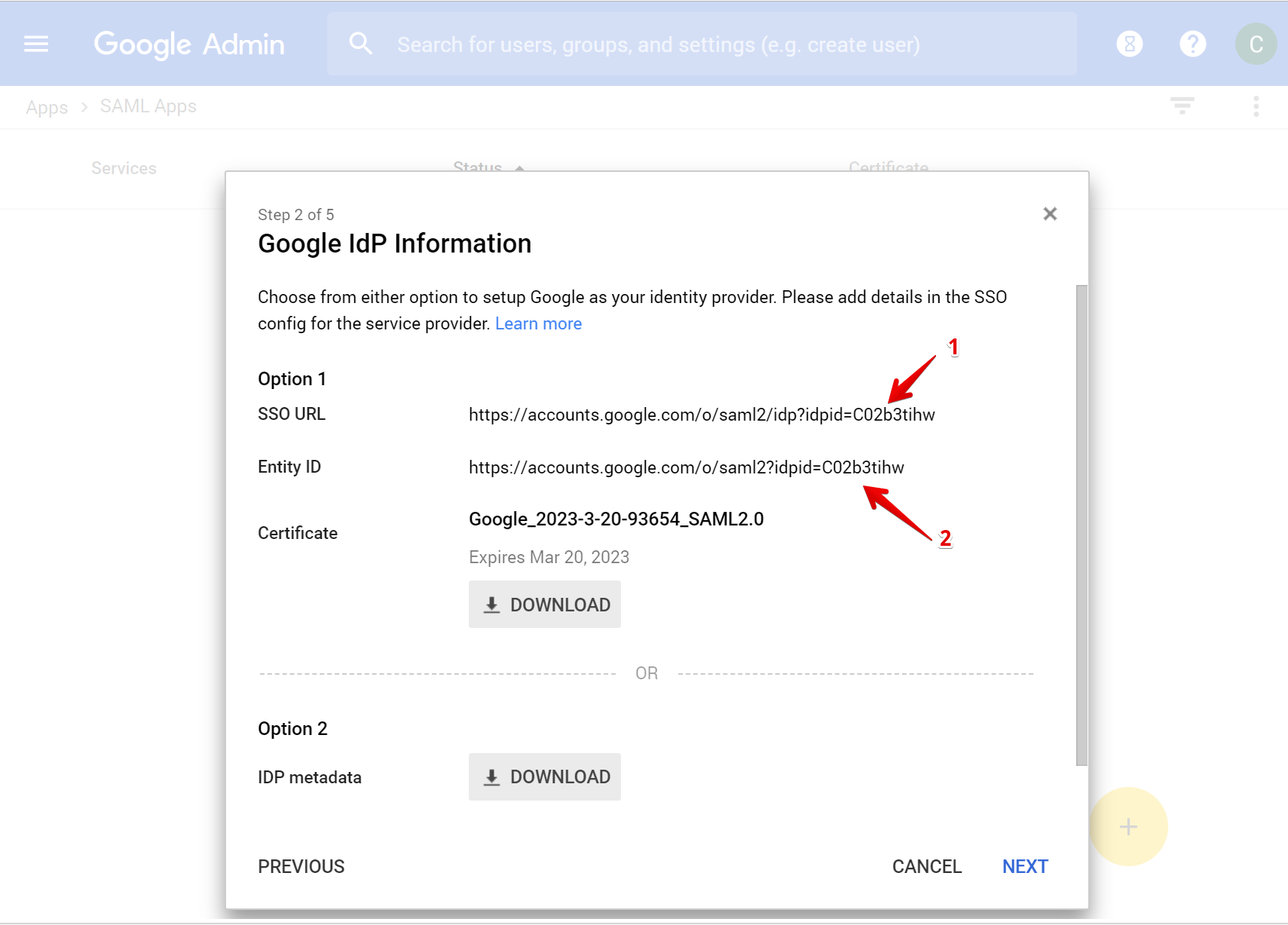
Task: Sort by Status column header
Action: [478, 166]
